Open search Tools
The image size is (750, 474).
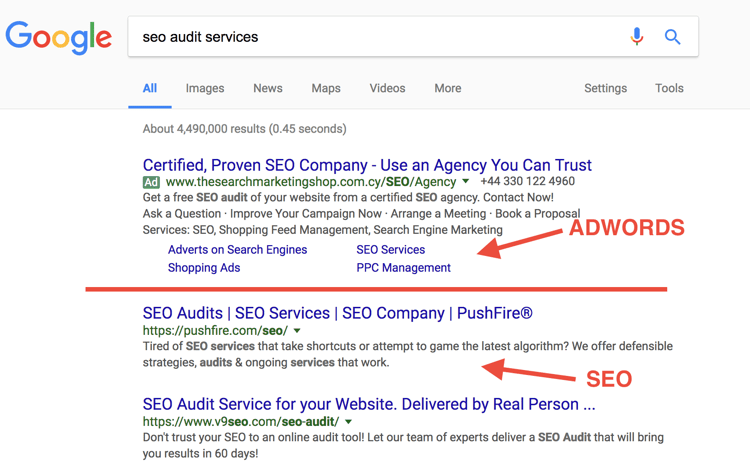pos(669,88)
